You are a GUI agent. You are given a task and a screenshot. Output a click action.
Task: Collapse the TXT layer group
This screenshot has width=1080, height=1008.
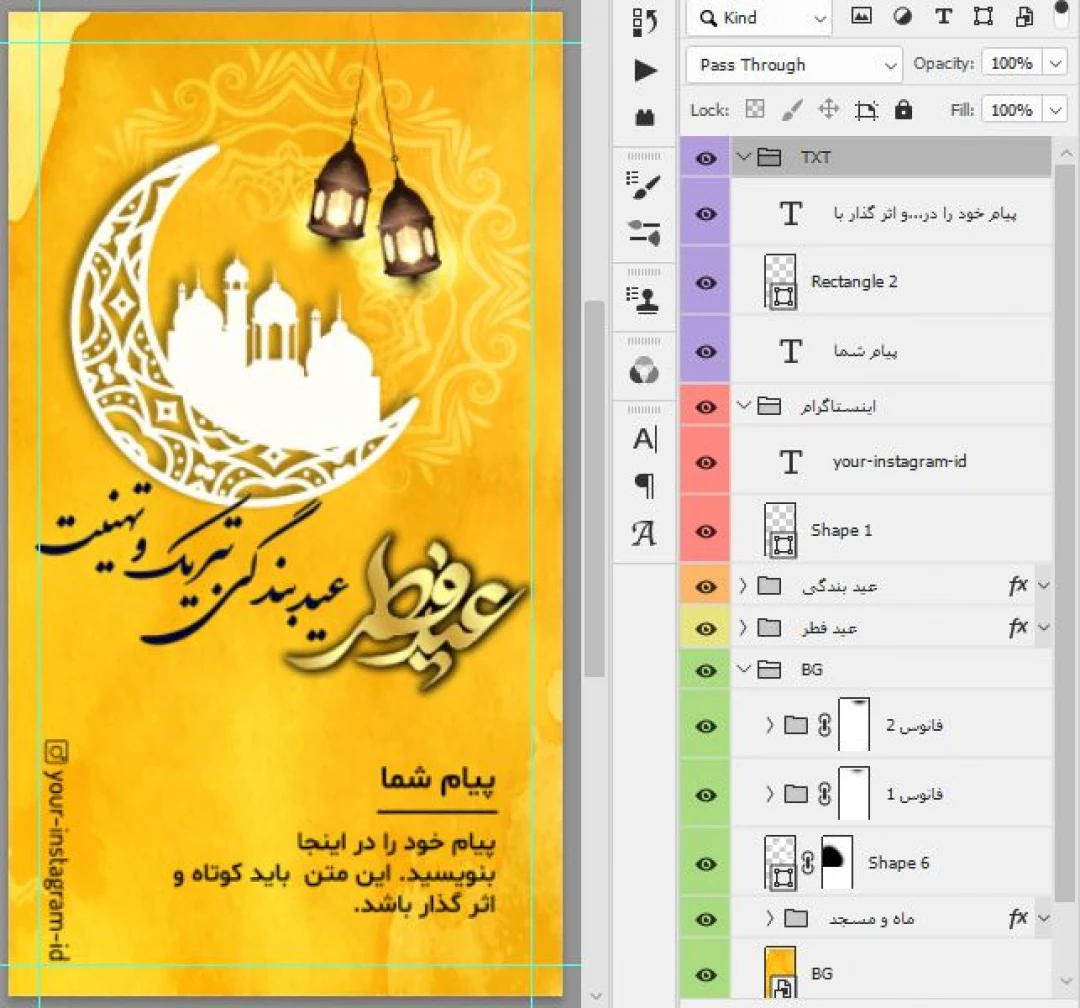[743, 158]
